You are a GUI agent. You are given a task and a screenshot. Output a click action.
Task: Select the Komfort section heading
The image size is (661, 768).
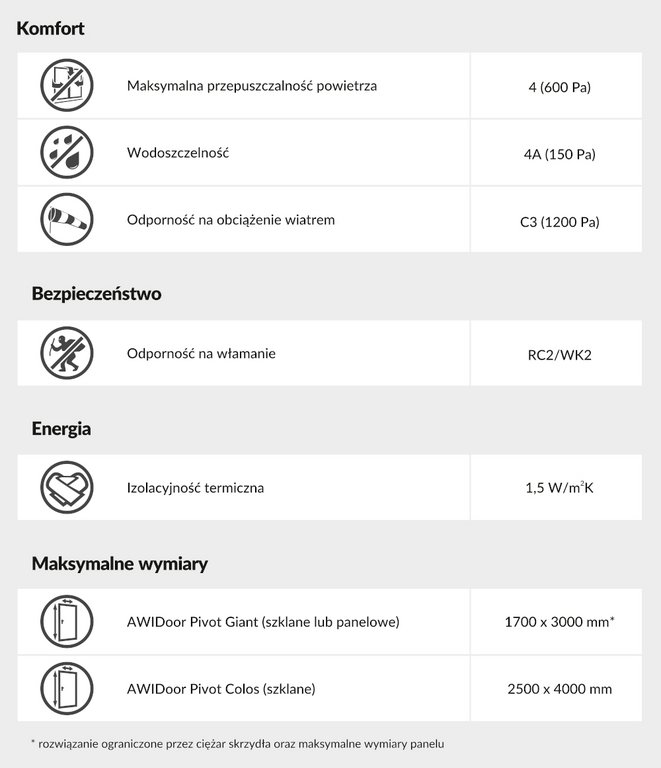pyautogui.click(x=50, y=29)
